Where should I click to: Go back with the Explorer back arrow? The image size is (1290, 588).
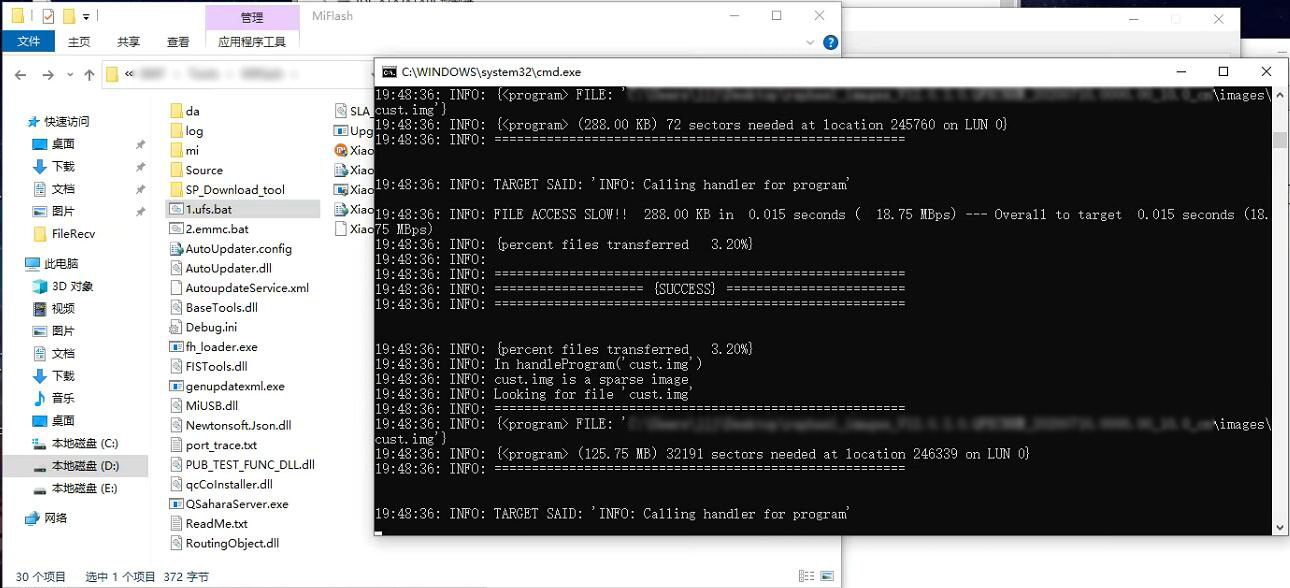coord(21,75)
